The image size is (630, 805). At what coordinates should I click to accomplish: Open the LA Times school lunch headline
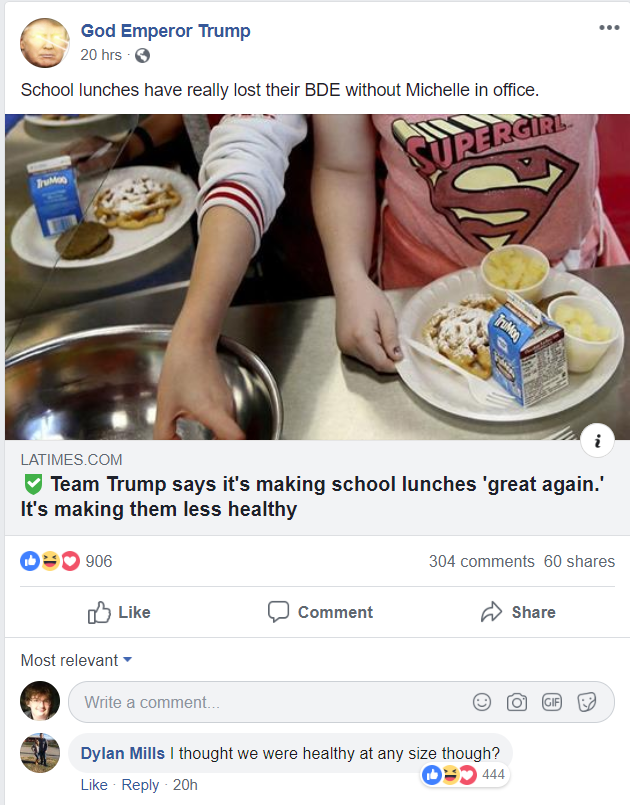[312, 496]
